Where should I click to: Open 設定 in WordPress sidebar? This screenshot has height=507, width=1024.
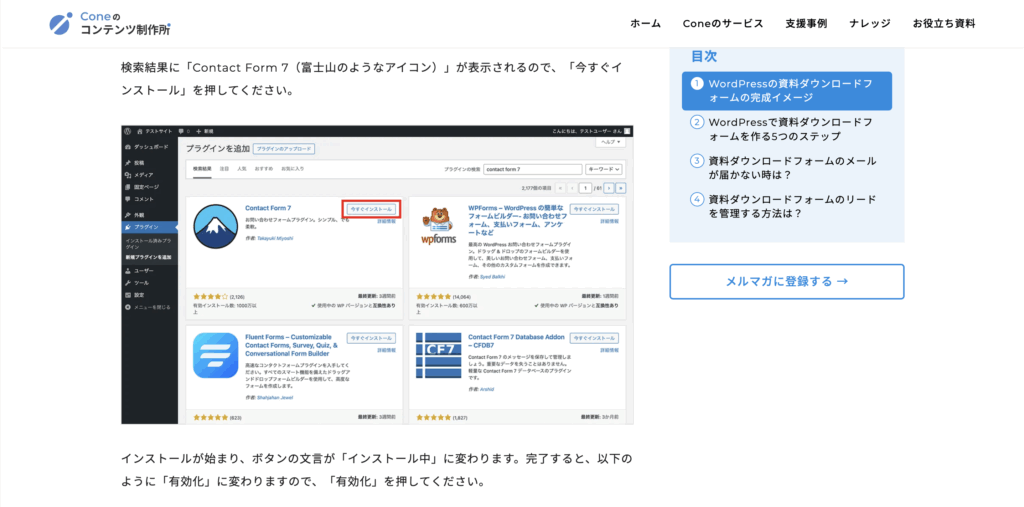click(x=135, y=295)
